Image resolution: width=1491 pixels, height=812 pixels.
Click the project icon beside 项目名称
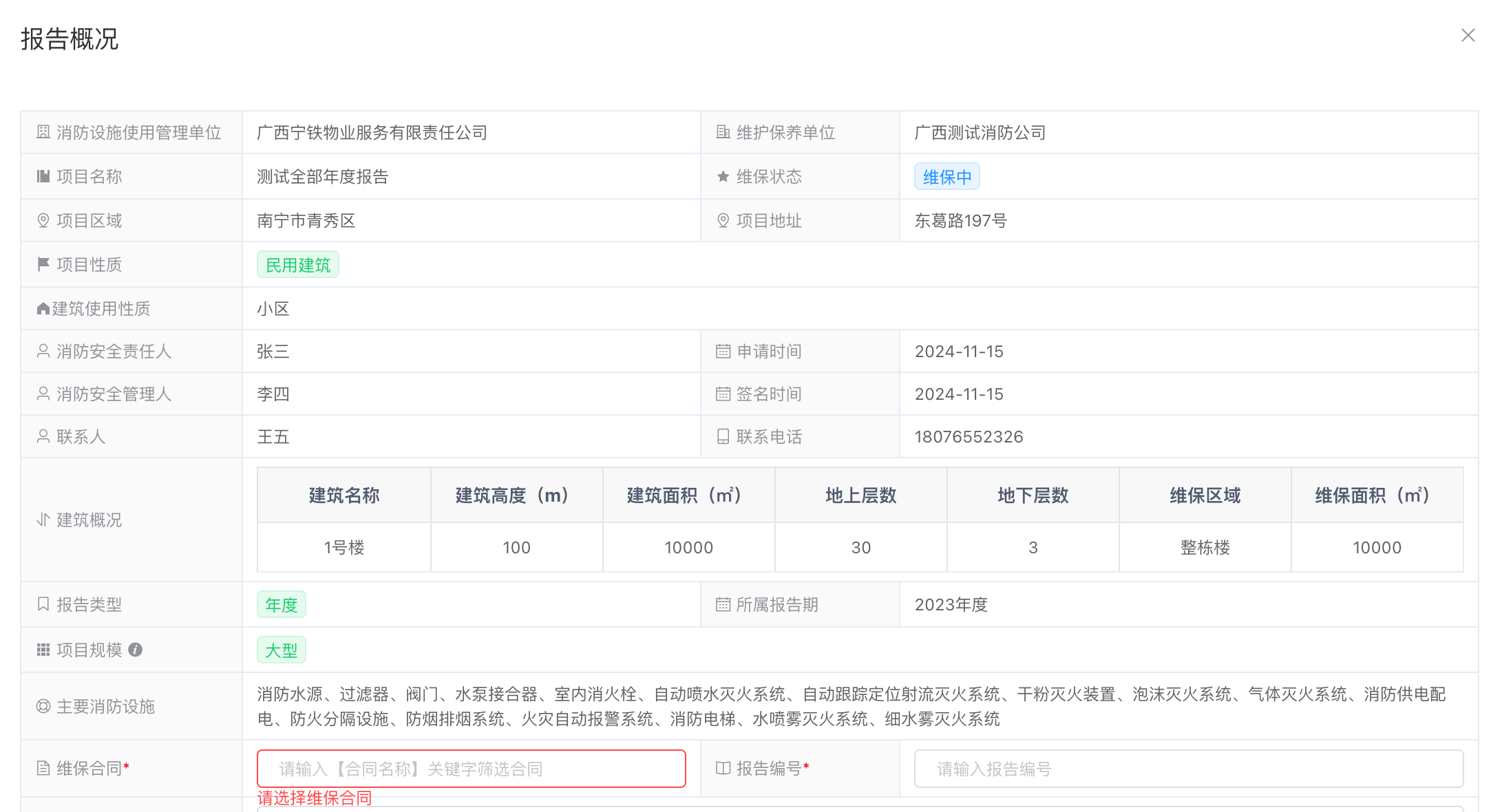click(x=43, y=176)
